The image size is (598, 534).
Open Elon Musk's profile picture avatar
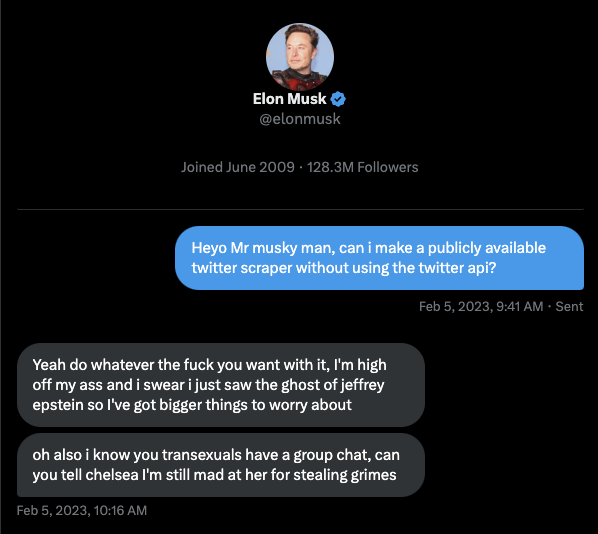[300, 57]
